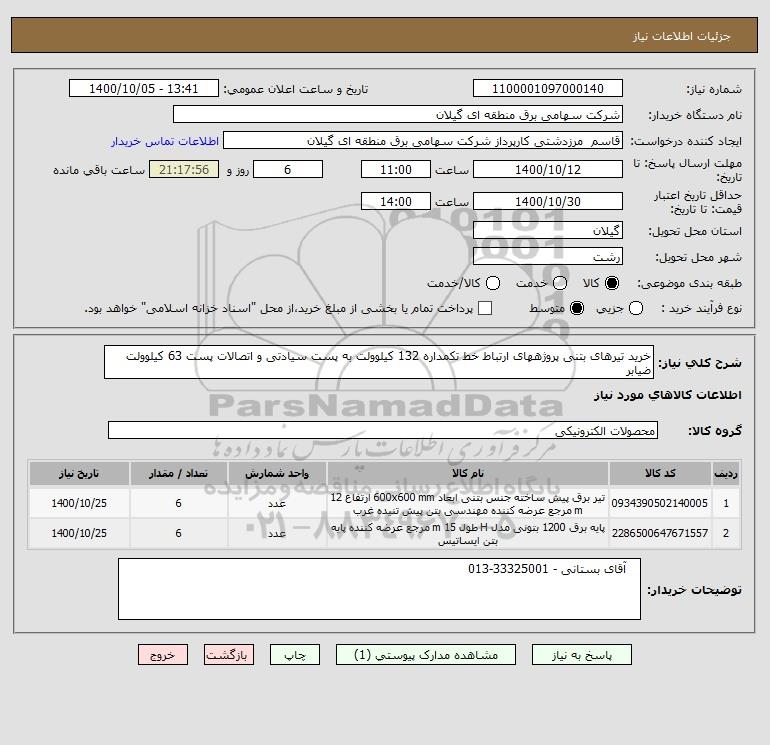This screenshot has height=745, width=770.
Task: Open the اطلاعات تماس خریدار link
Action: [165, 141]
